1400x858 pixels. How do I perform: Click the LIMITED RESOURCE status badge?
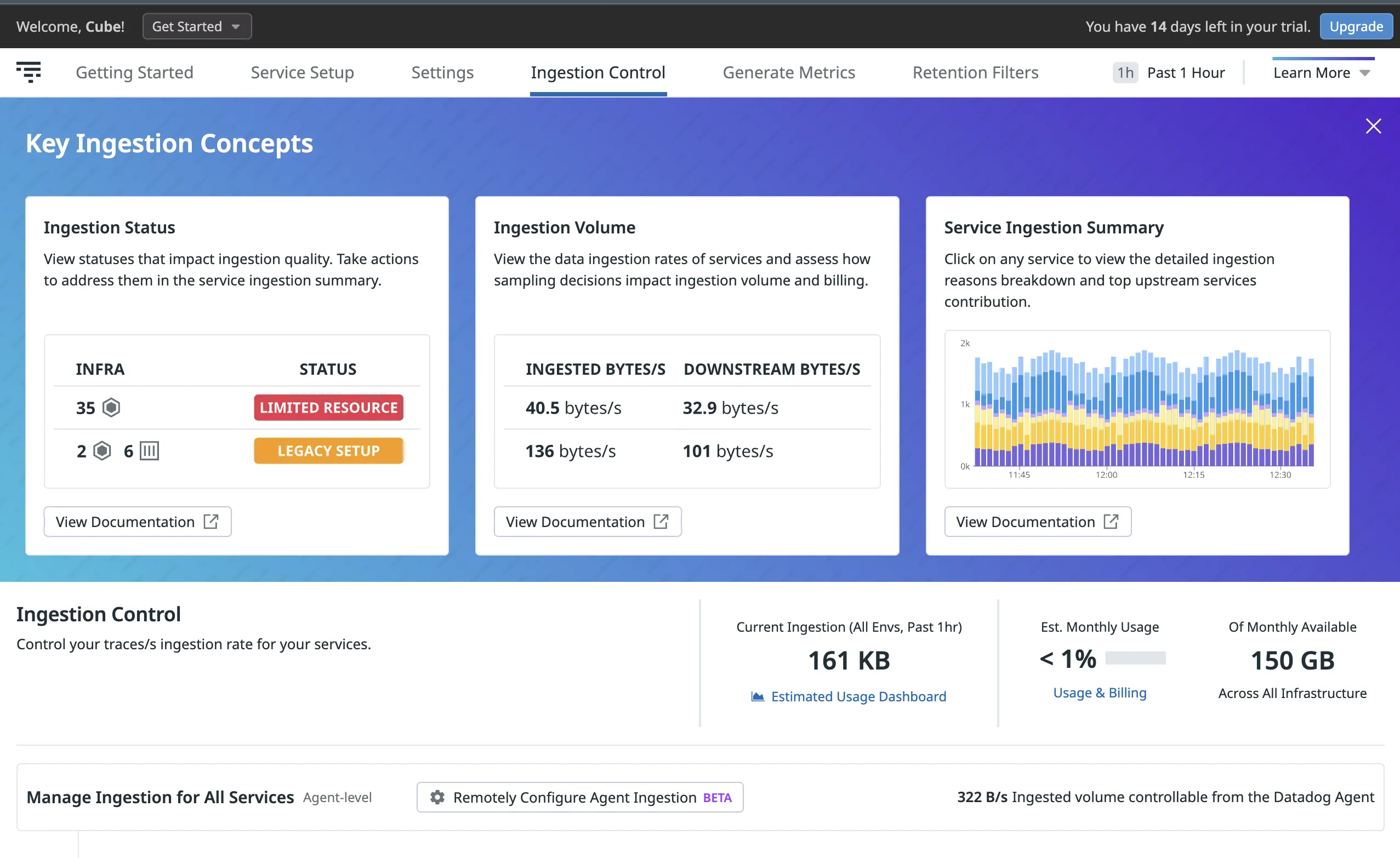328,408
